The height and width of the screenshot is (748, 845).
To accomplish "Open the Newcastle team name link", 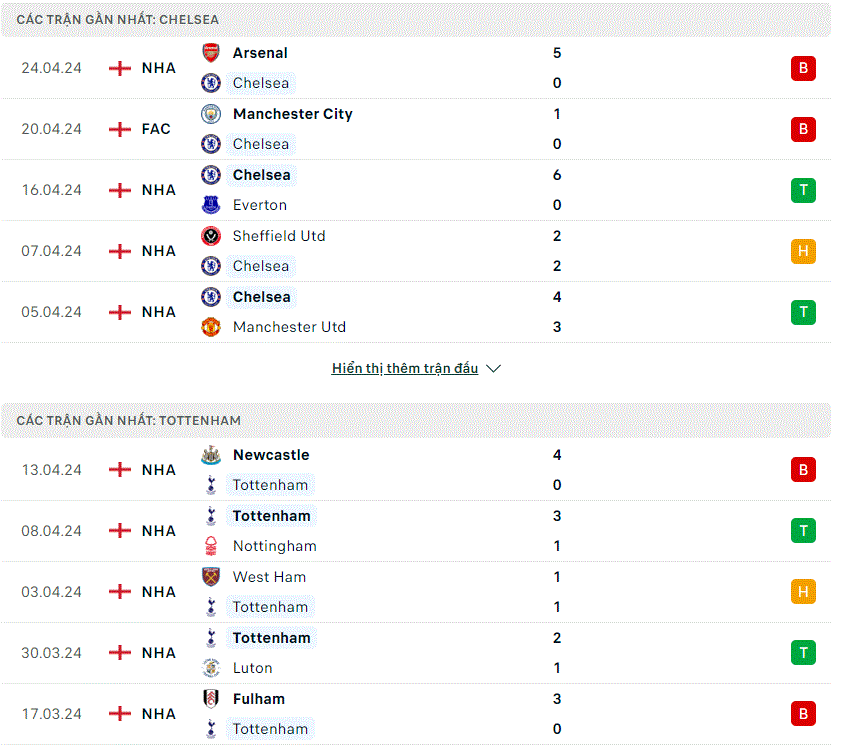I will [x=271, y=455].
